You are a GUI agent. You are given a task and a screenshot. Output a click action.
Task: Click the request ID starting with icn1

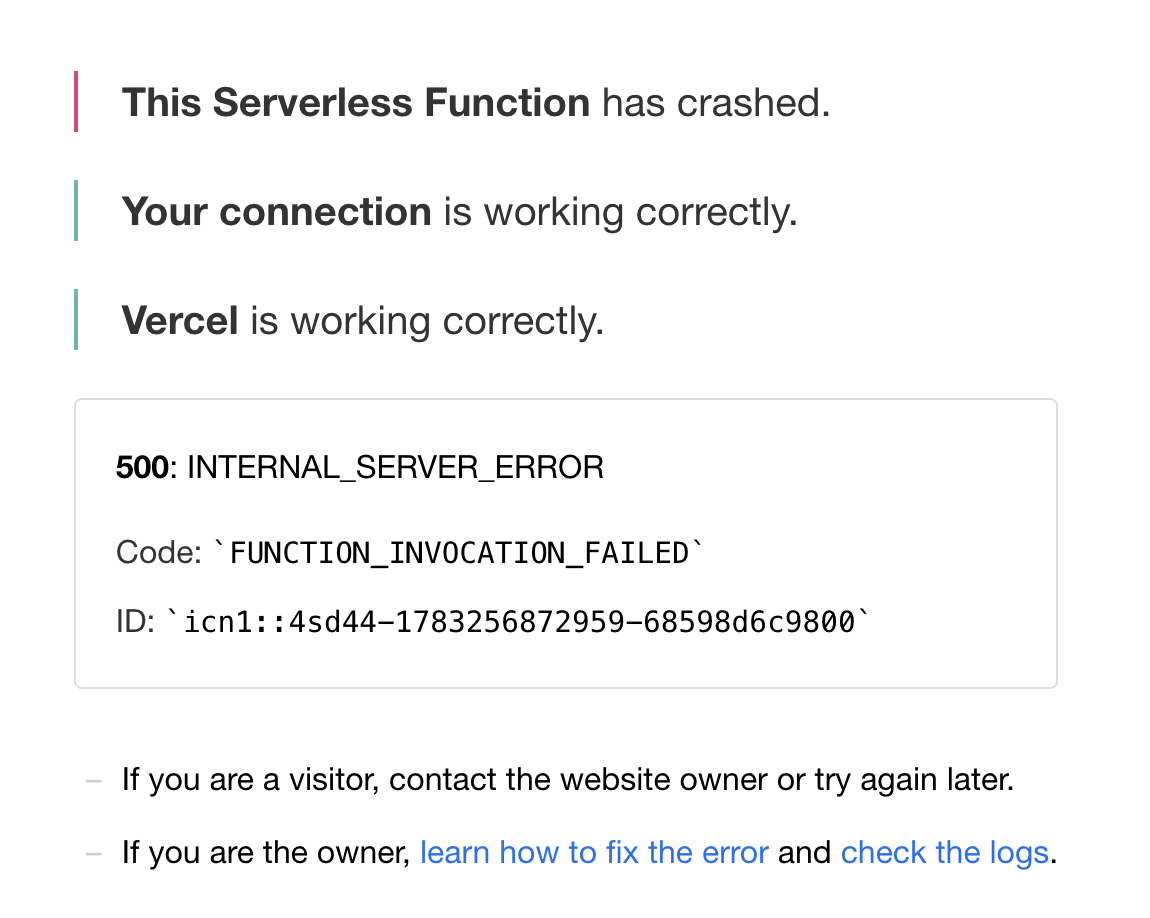coord(519,622)
